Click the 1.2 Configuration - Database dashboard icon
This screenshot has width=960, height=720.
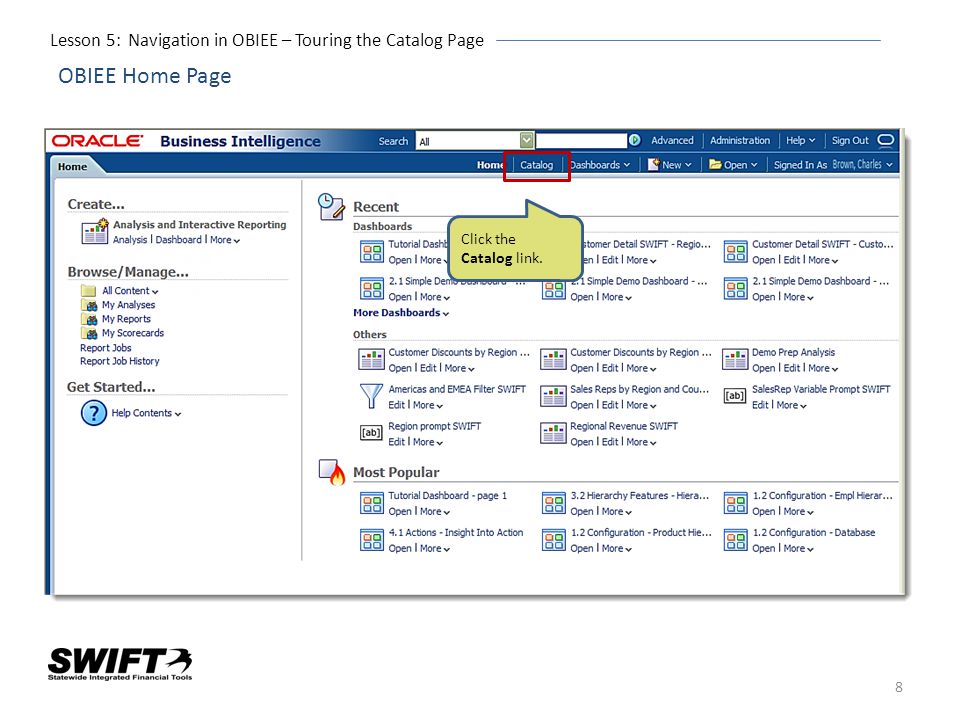735,540
